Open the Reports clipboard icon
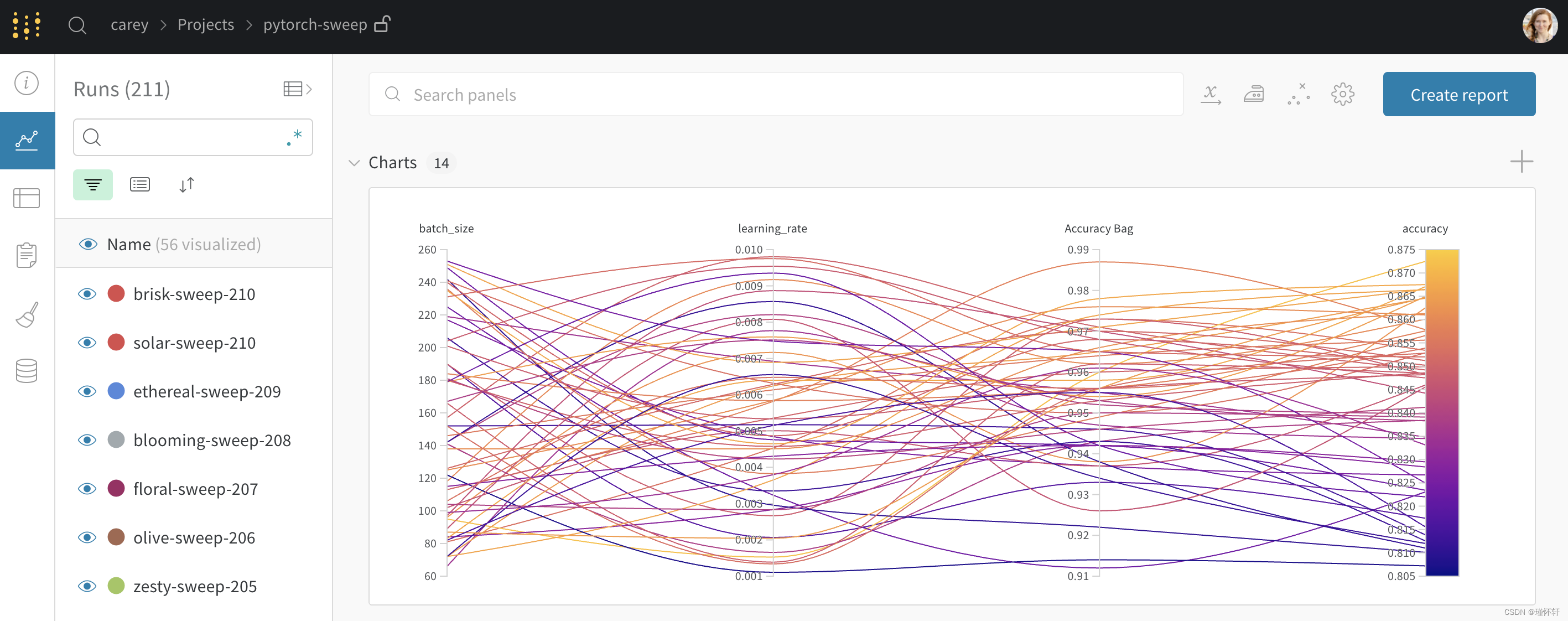Viewport: 1568px width, 621px height. click(x=26, y=255)
